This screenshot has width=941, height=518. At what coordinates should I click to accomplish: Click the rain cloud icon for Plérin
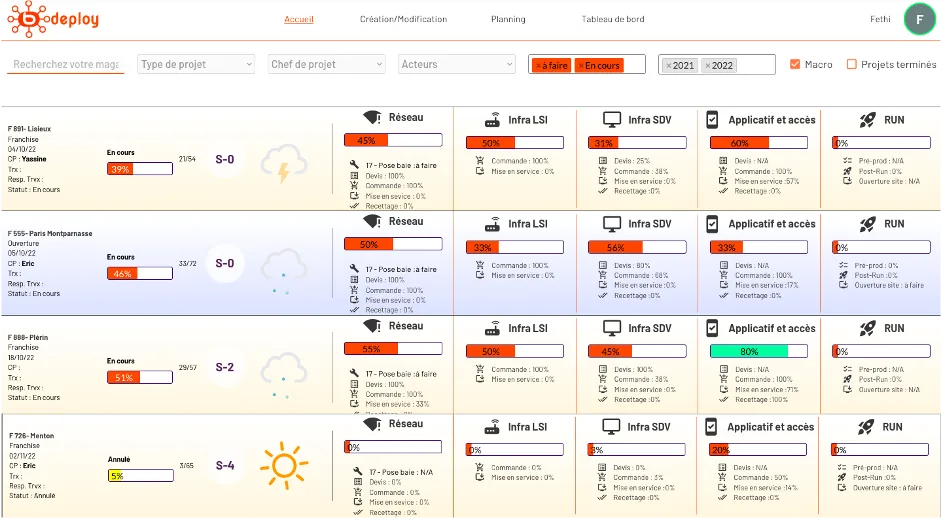pyautogui.click(x=283, y=375)
